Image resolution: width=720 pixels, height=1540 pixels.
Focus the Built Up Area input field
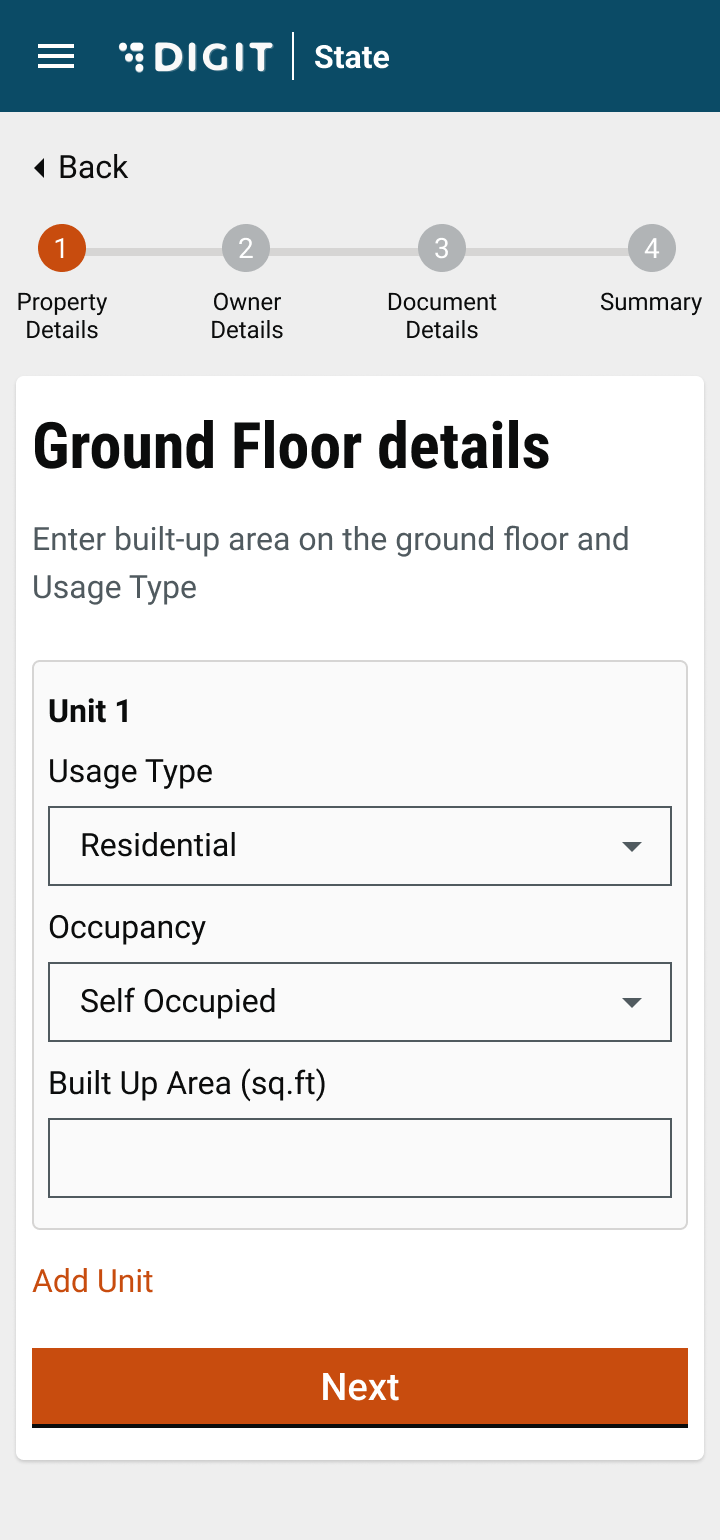pyautogui.click(x=360, y=1158)
